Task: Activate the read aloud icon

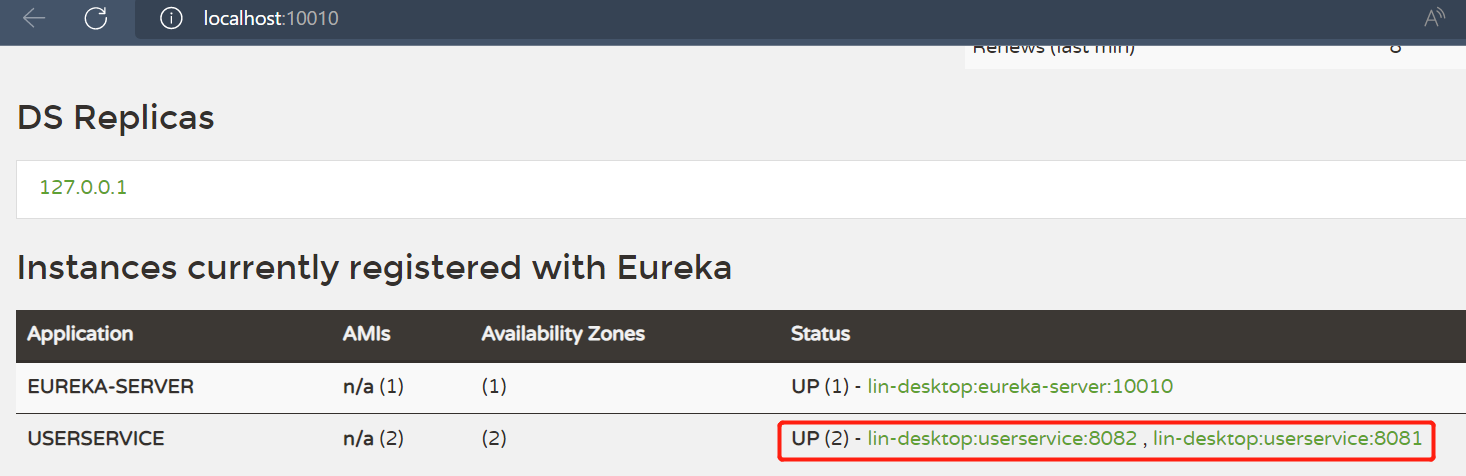Action: coord(1435,18)
